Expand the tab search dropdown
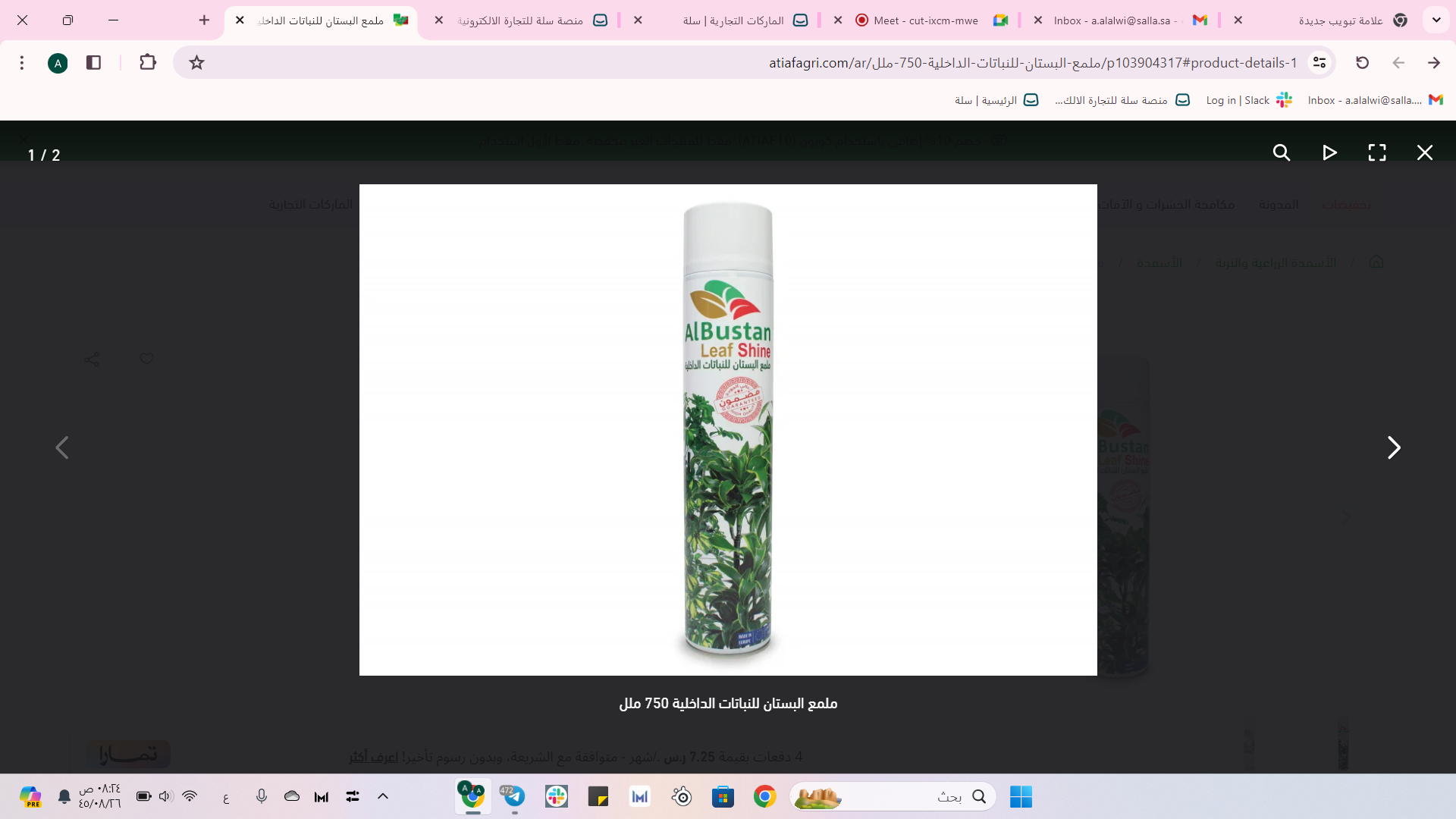 tap(1436, 20)
